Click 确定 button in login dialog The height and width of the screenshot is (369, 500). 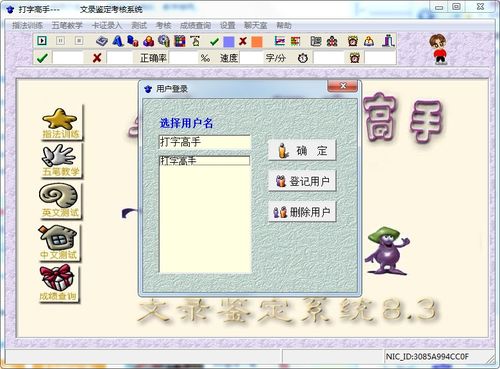[x=302, y=151]
